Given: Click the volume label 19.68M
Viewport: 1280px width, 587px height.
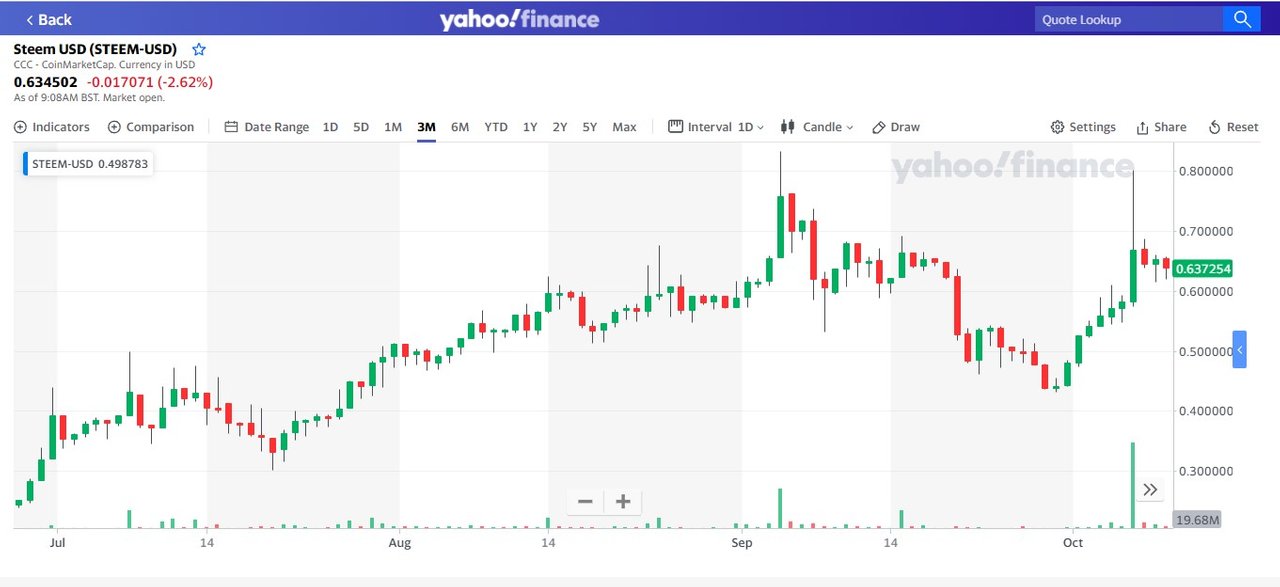Looking at the screenshot, I should (1197, 520).
